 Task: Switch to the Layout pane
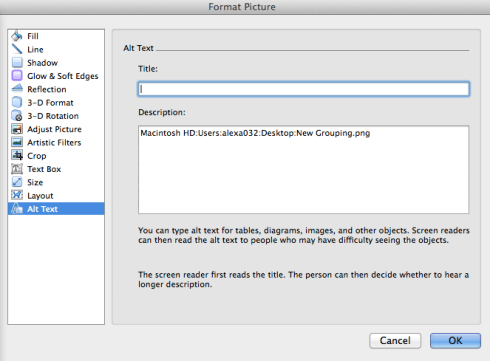[x=56, y=196]
